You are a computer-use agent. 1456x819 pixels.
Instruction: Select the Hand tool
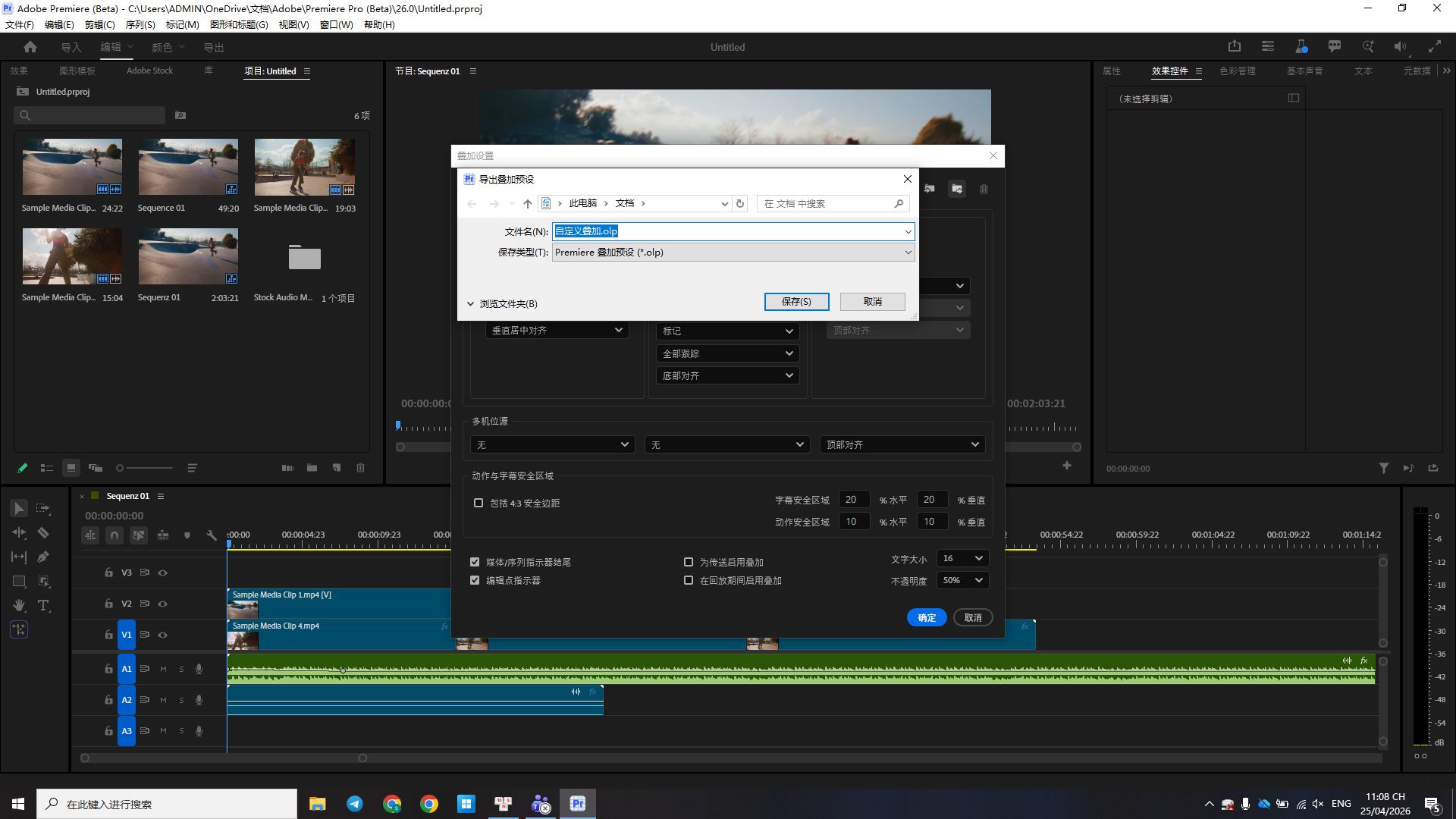point(19,606)
